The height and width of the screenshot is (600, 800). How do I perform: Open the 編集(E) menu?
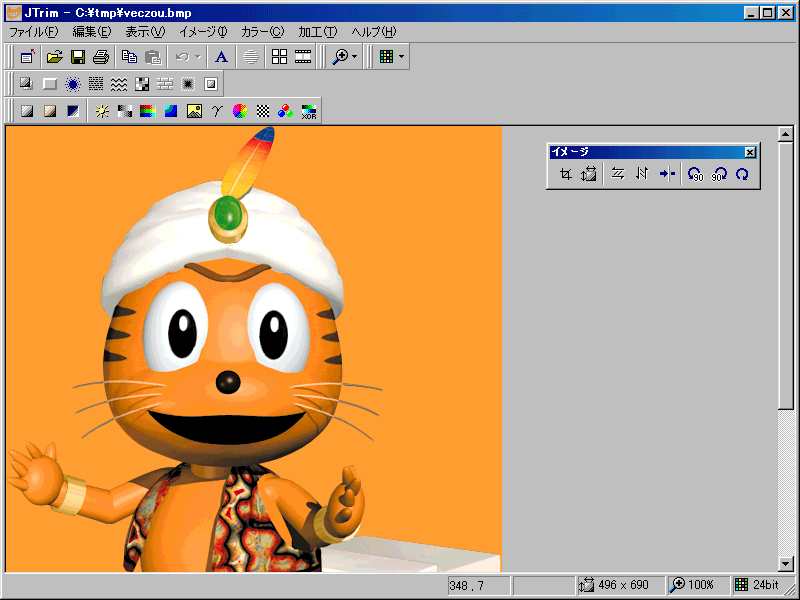[x=92, y=32]
